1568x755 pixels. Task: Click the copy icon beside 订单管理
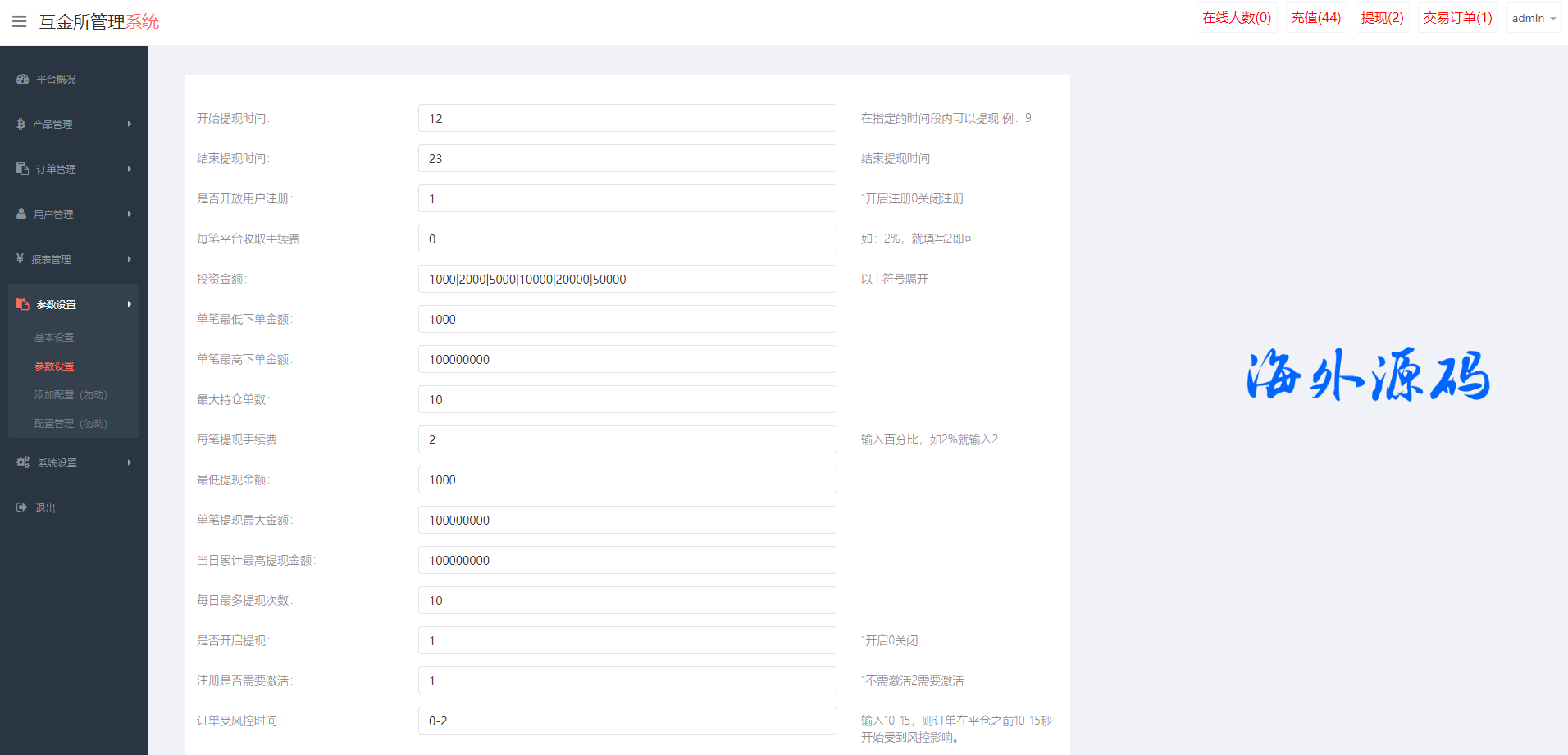point(22,169)
